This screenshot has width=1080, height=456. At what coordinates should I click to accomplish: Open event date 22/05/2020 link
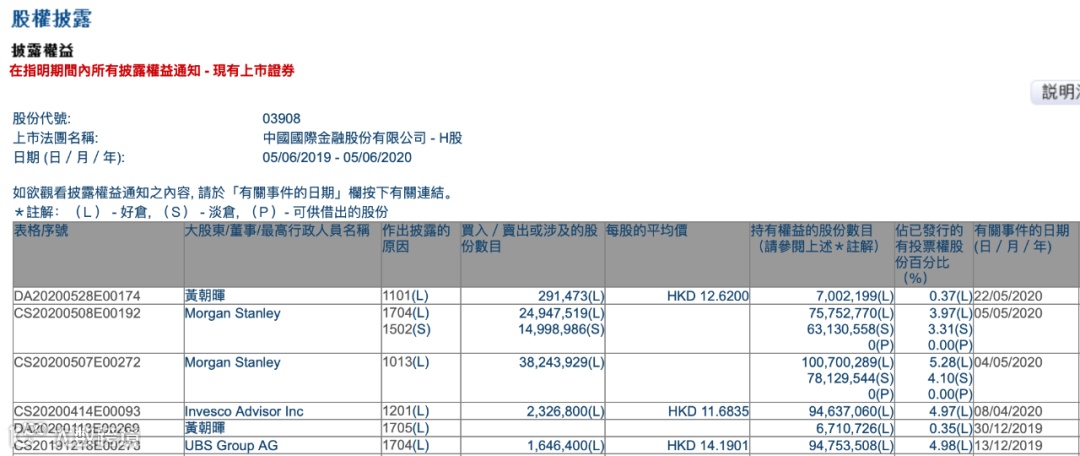pos(1008,297)
